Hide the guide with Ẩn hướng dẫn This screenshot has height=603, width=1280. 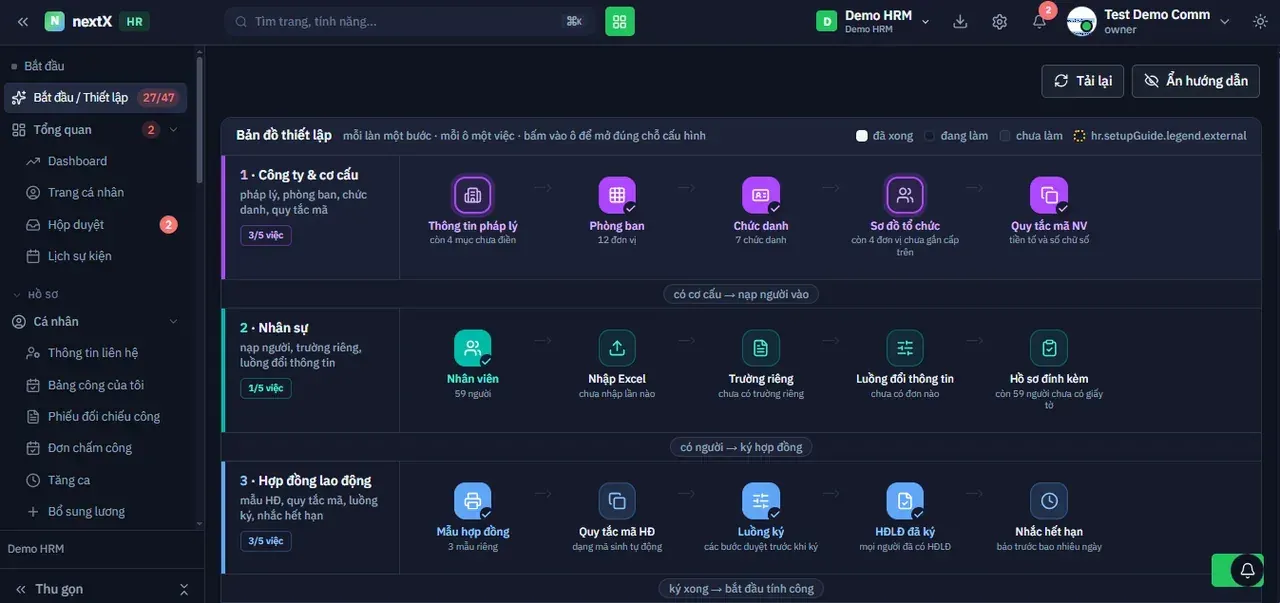[x=1196, y=81]
